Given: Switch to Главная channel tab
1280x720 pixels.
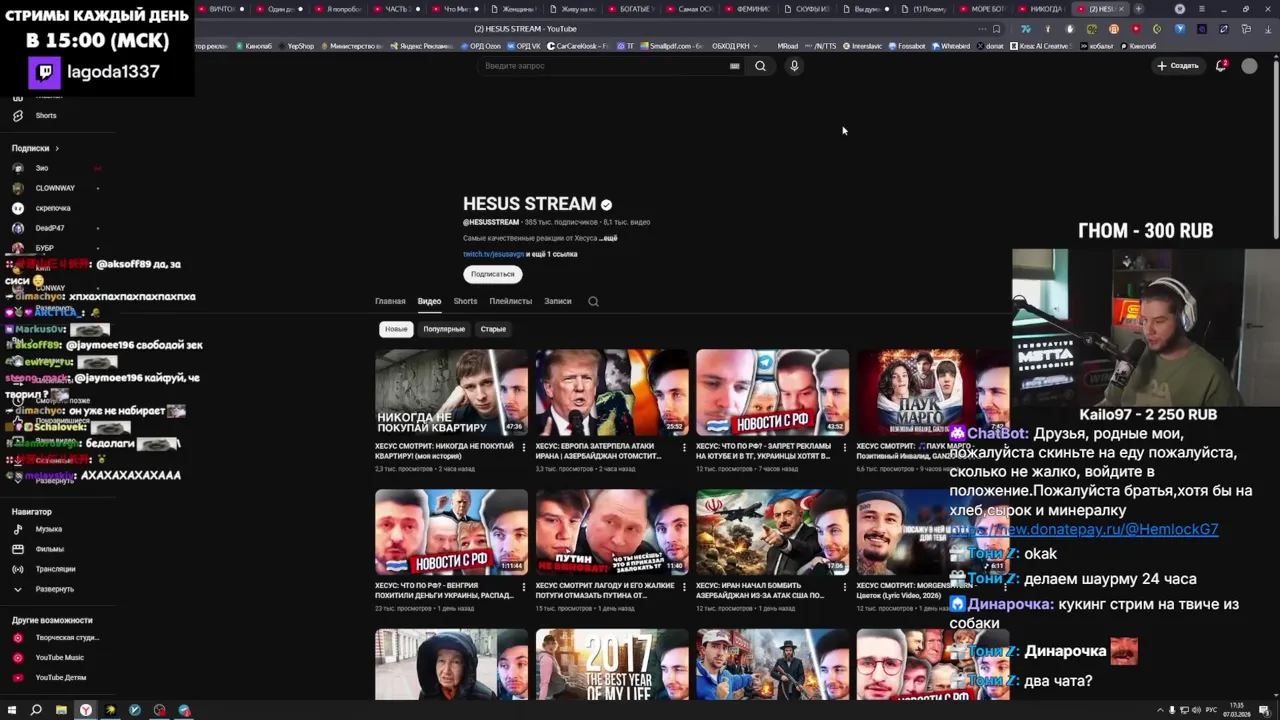Looking at the screenshot, I should (x=390, y=301).
